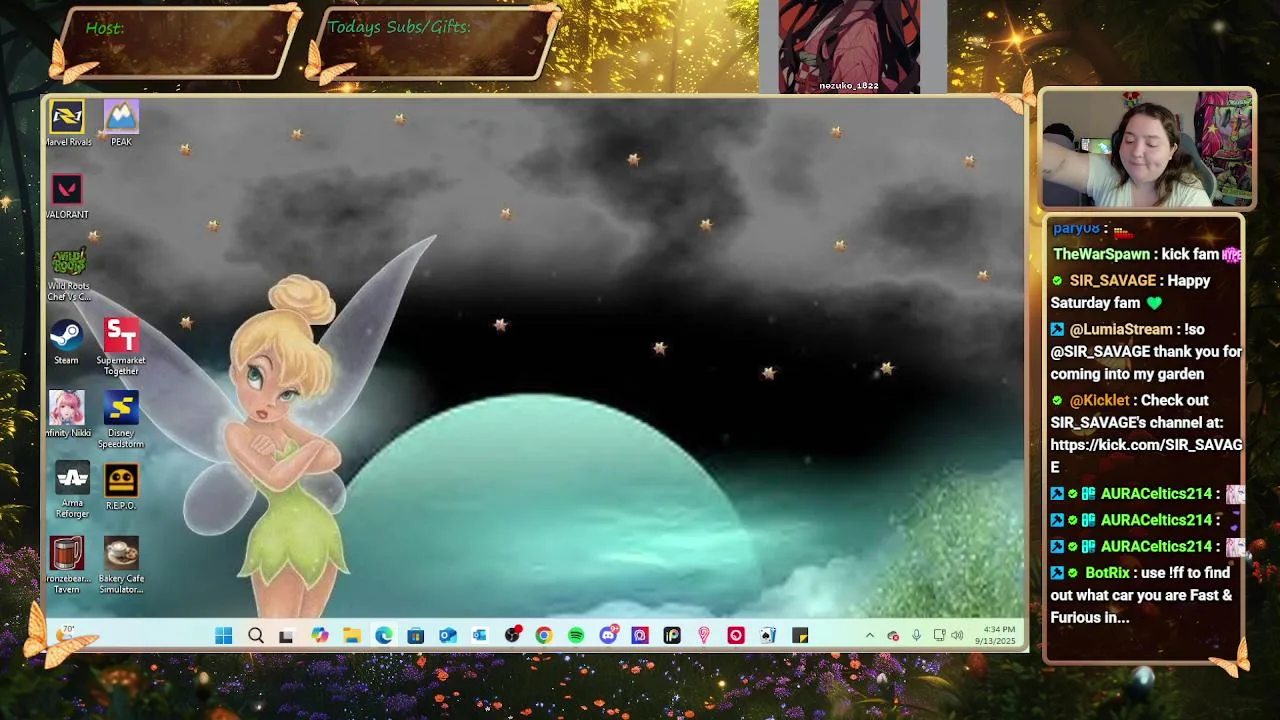Viewport: 1280px width, 720px height.
Task: Open Microsoft Store from the taskbar
Action: [416, 636]
